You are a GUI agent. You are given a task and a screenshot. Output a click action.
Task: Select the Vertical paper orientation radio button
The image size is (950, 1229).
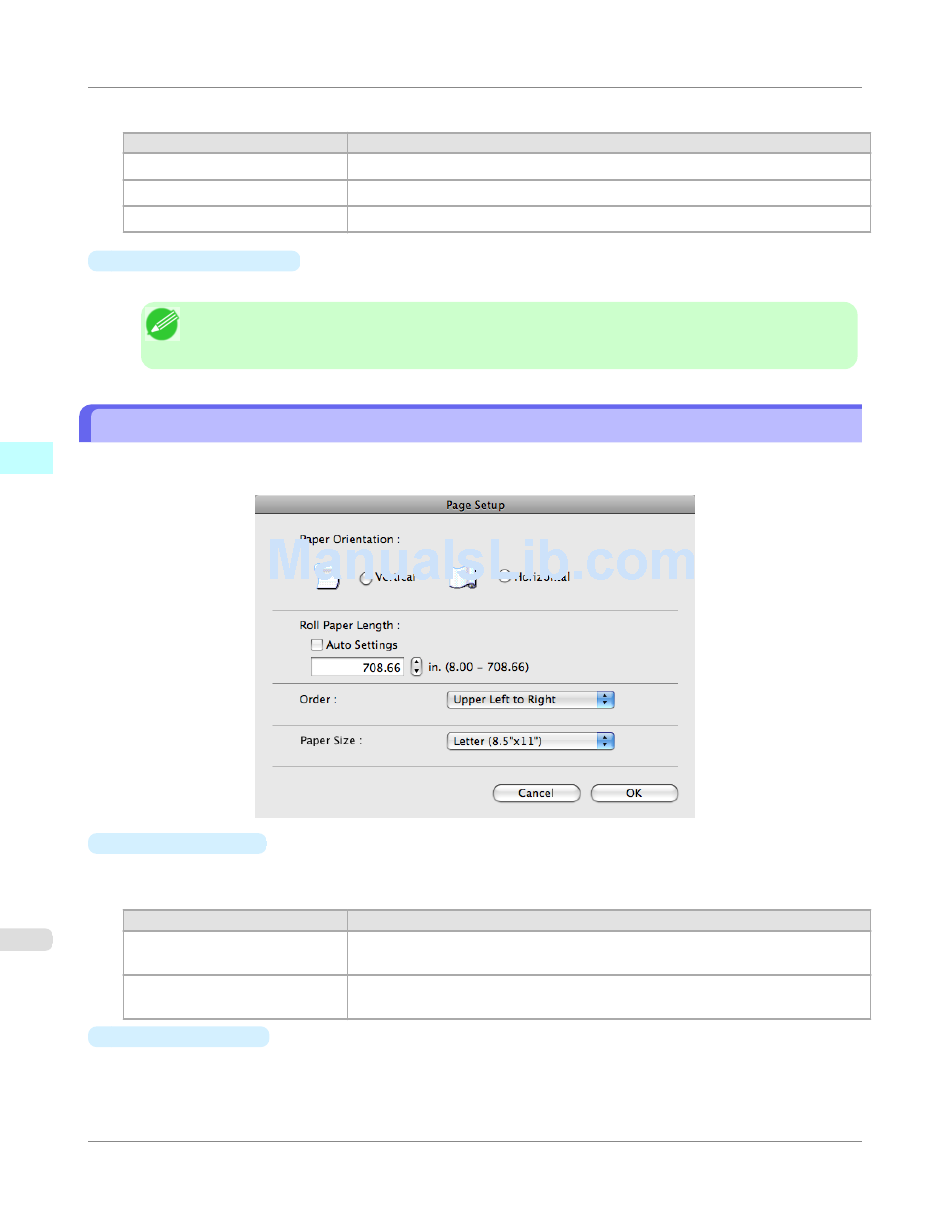coord(365,578)
